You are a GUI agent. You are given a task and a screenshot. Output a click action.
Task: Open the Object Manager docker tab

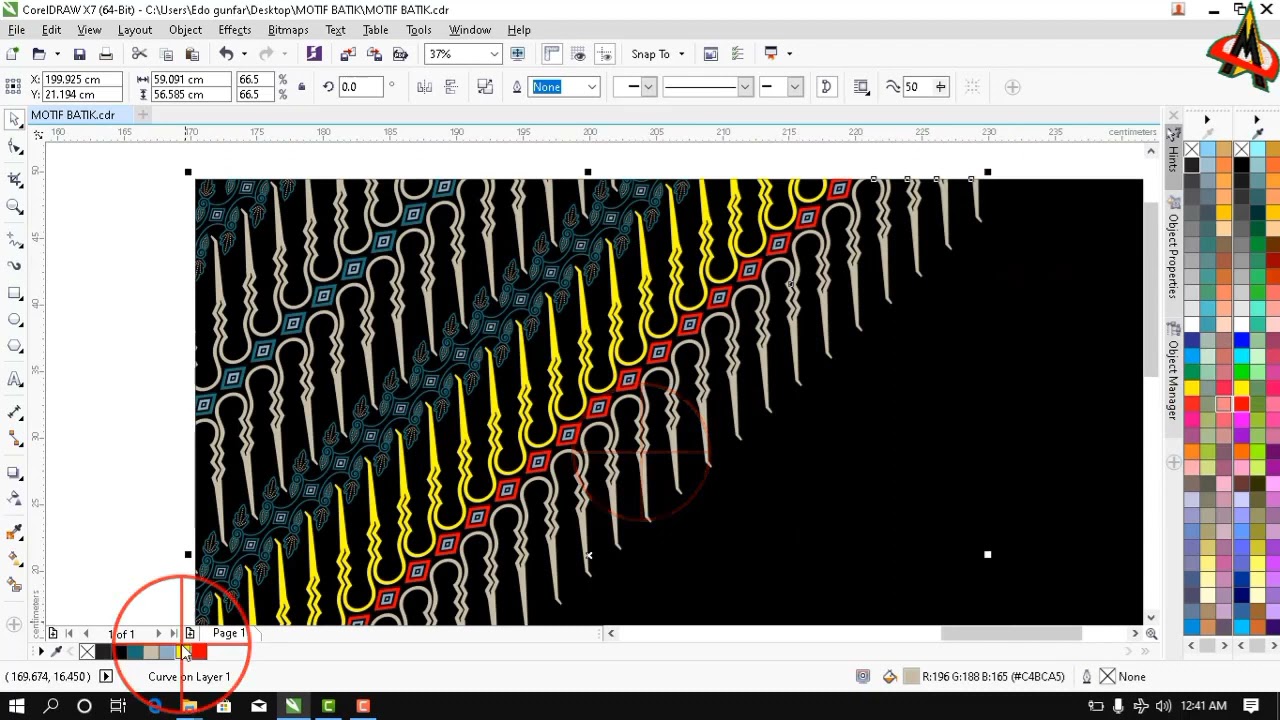pyautogui.click(x=1173, y=372)
